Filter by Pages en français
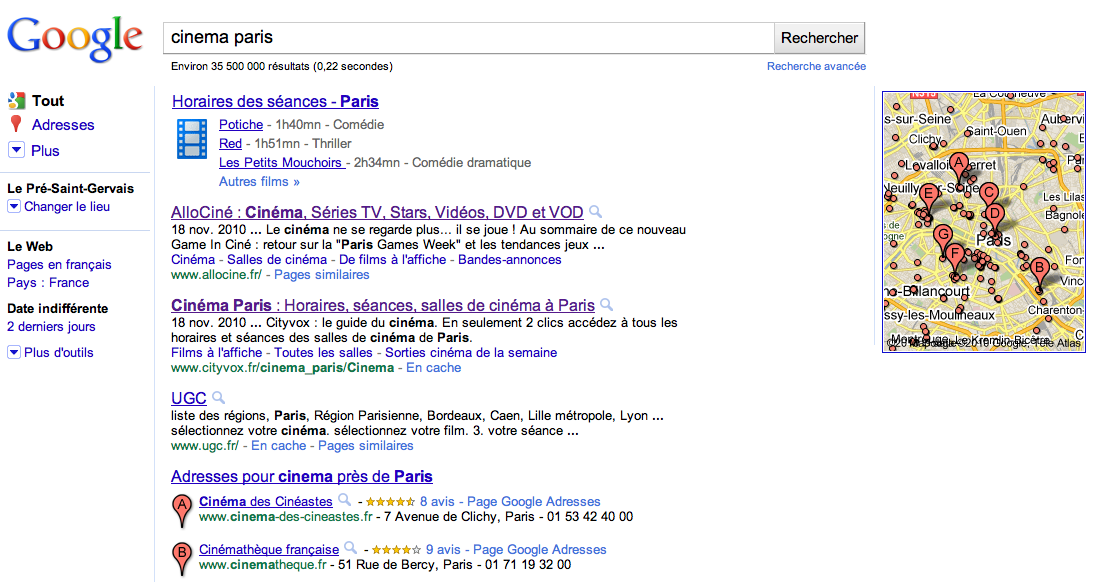The height and width of the screenshot is (582, 1100). point(59,264)
